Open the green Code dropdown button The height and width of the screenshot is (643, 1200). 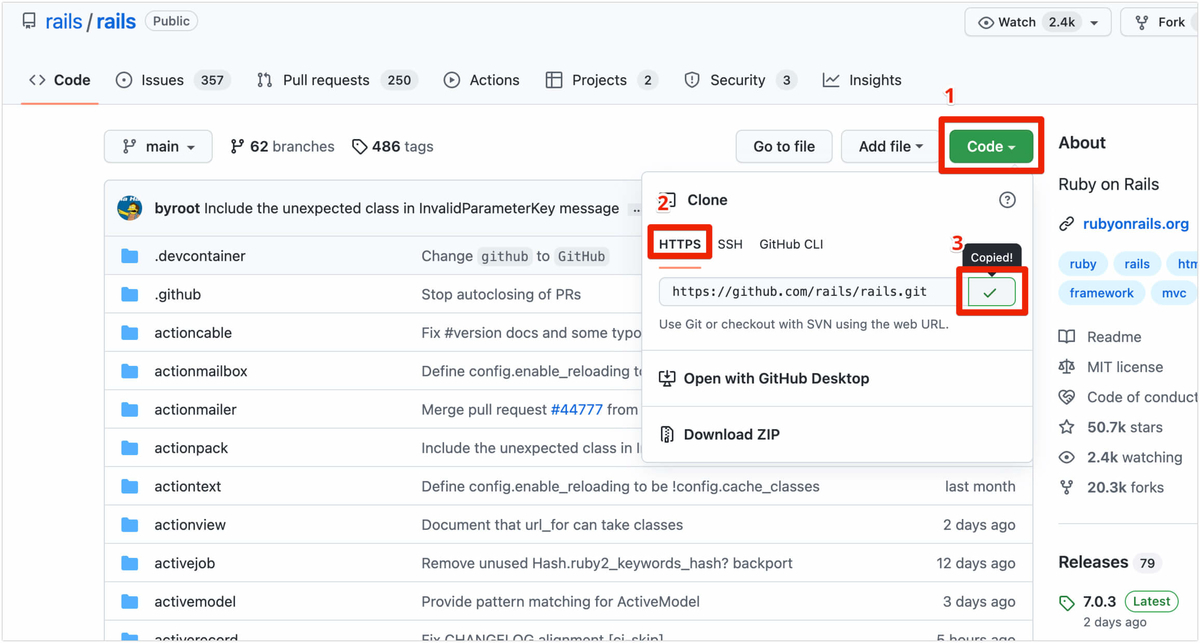[990, 147]
